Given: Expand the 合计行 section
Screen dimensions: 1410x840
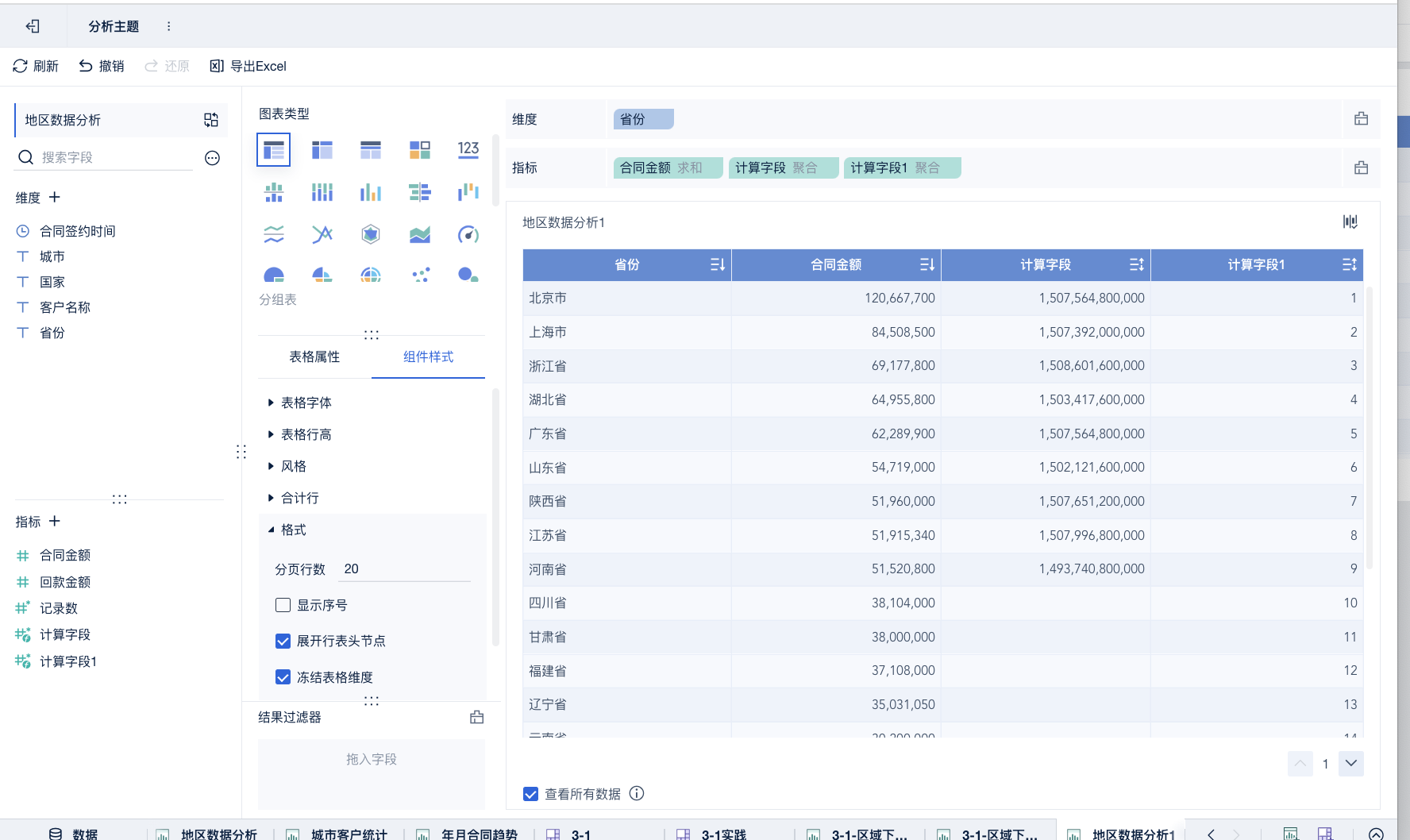Looking at the screenshot, I should point(294,498).
